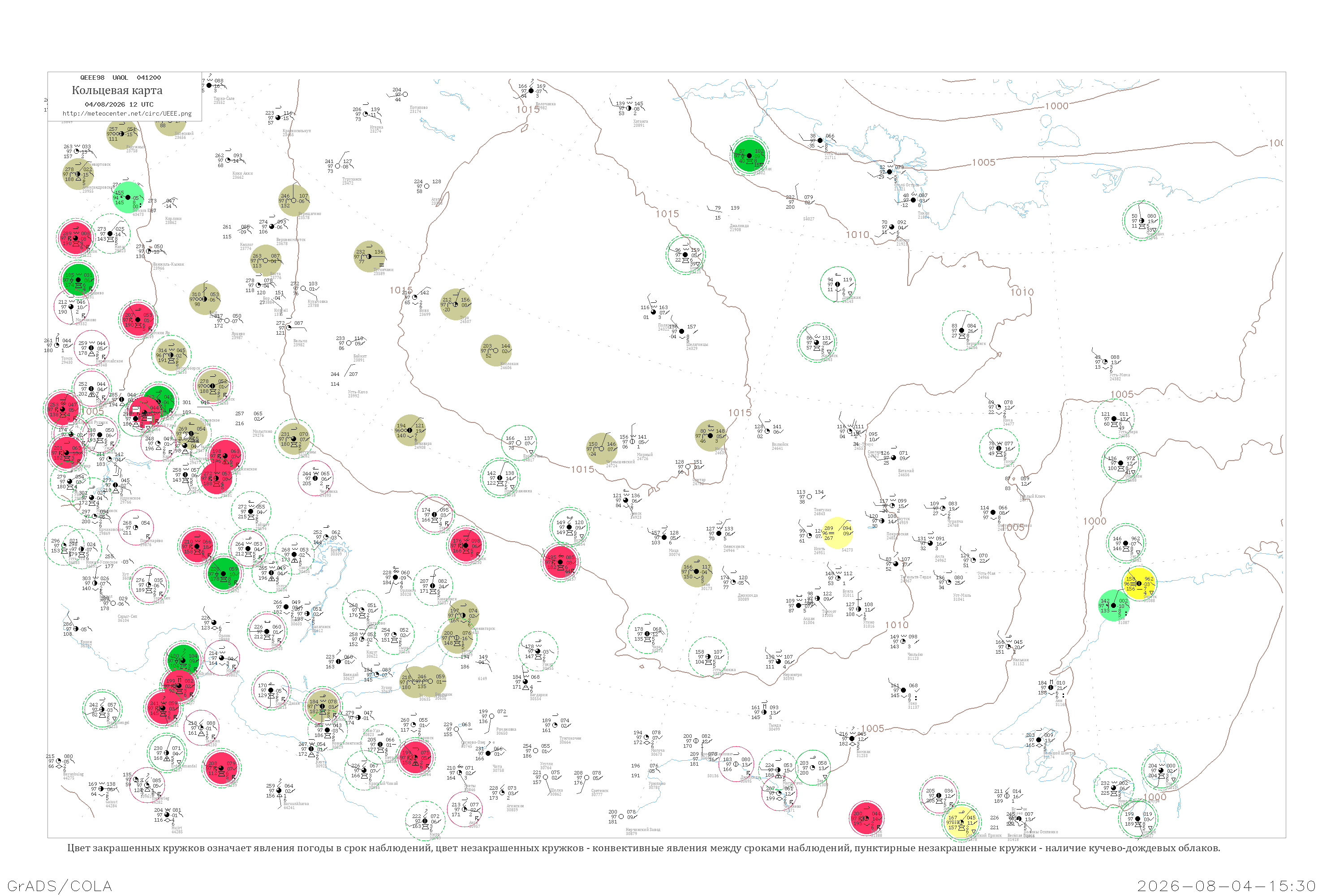The image size is (1344, 896).
Task: Pick the "Алдан 31004" station label
Action: (808, 620)
